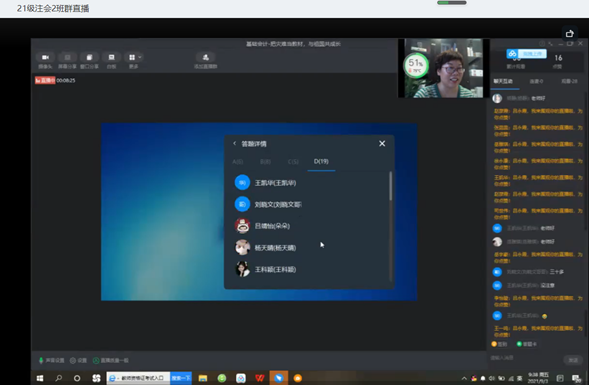Viewport: 589px width, 385px height.
Task: Click the blue avatar beside 王凯华
Action: click(242, 183)
